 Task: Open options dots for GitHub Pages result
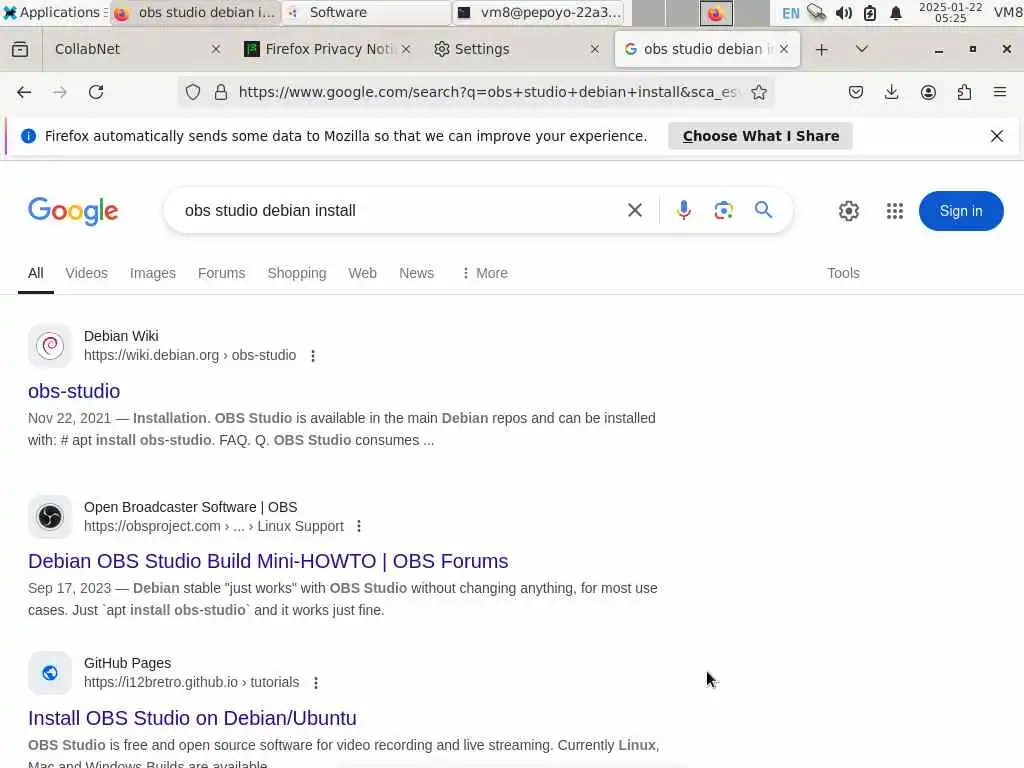click(315, 682)
